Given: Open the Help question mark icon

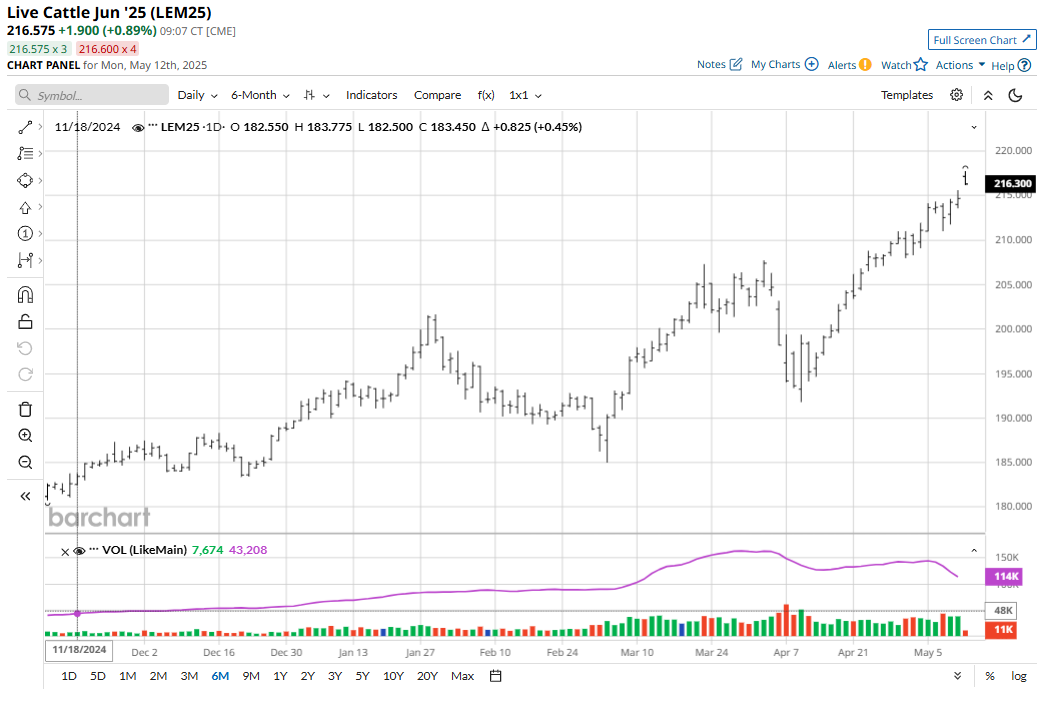Looking at the screenshot, I should click(x=1025, y=65).
